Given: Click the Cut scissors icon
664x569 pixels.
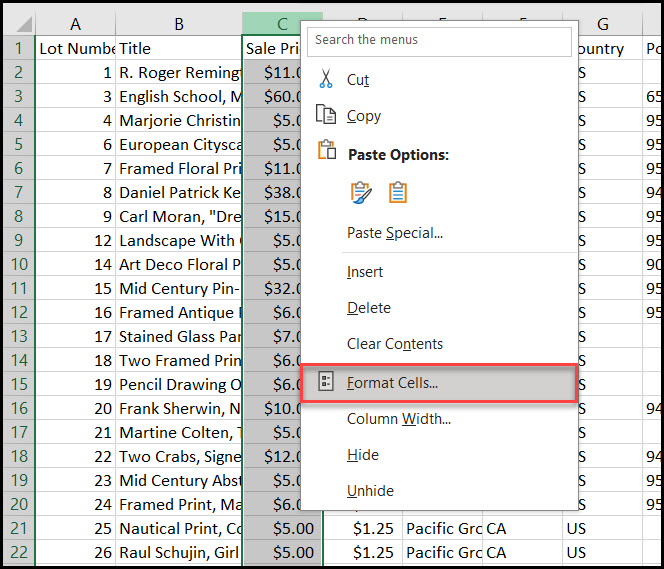Looking at the screenshot, I should (326, 80).
